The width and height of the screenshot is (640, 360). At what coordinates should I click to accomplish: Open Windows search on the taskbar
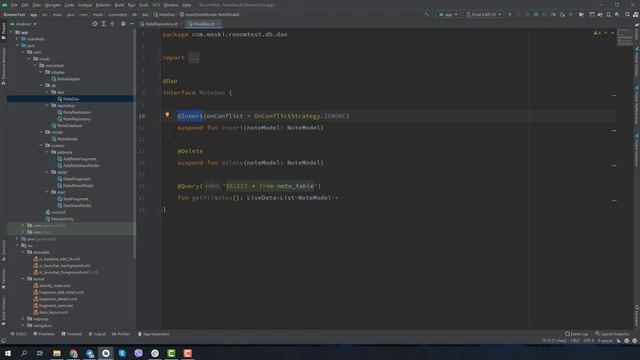tap(24, 353)
